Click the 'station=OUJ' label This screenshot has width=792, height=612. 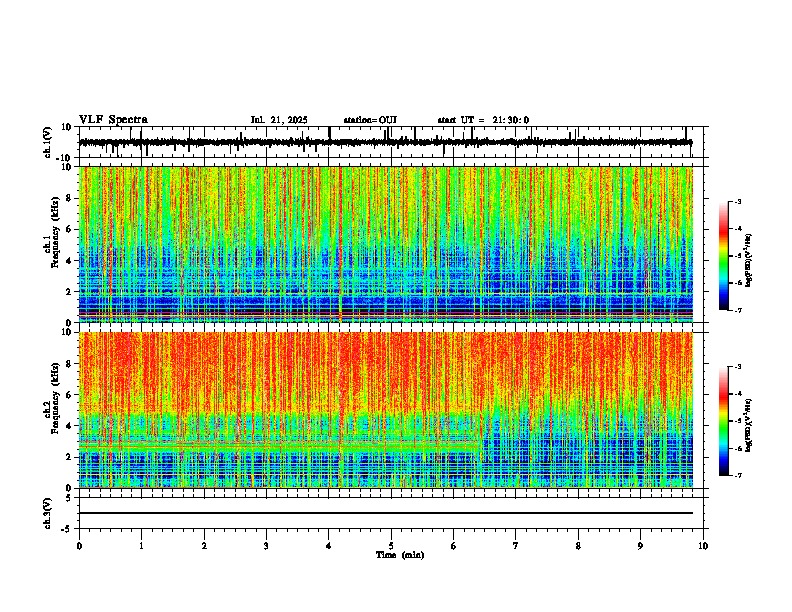[370, 120]
